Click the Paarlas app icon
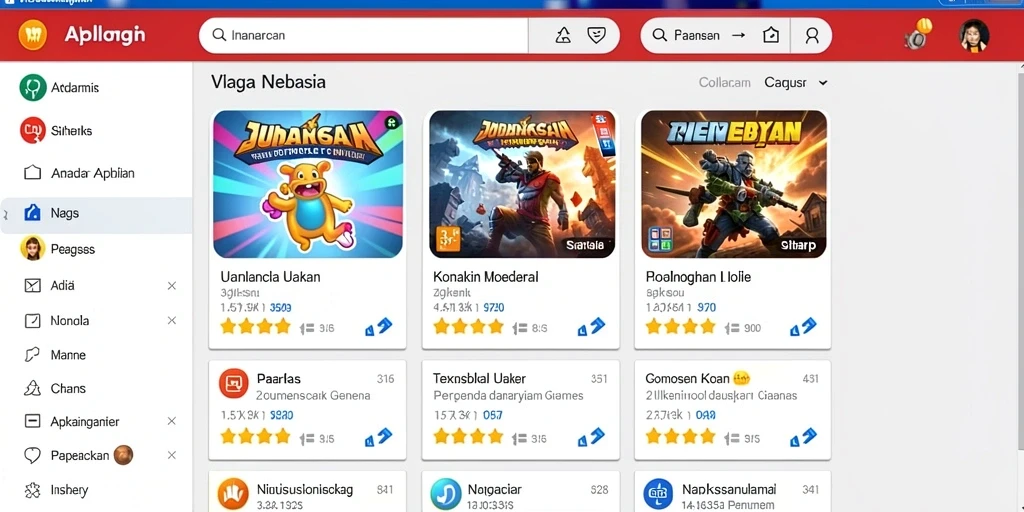1024x512 pixels. click(234, 383)
